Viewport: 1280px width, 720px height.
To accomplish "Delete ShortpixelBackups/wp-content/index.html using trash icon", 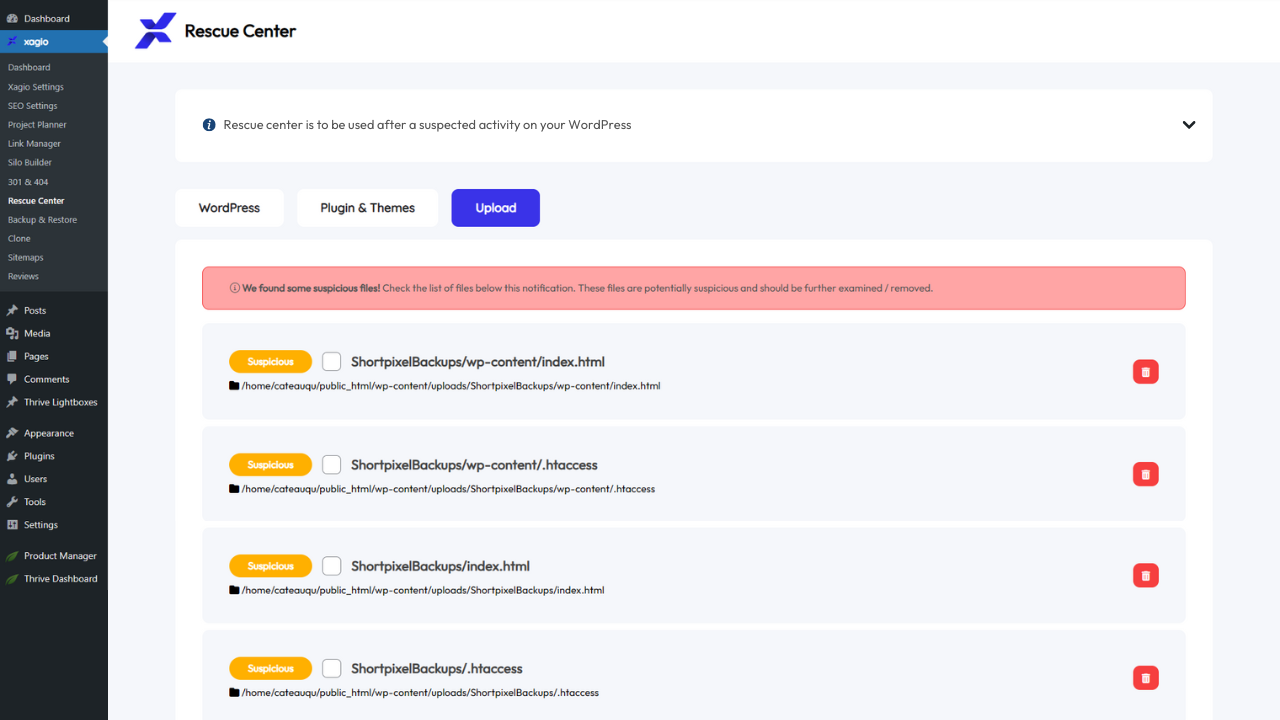I will click(x=1145, y=371).
